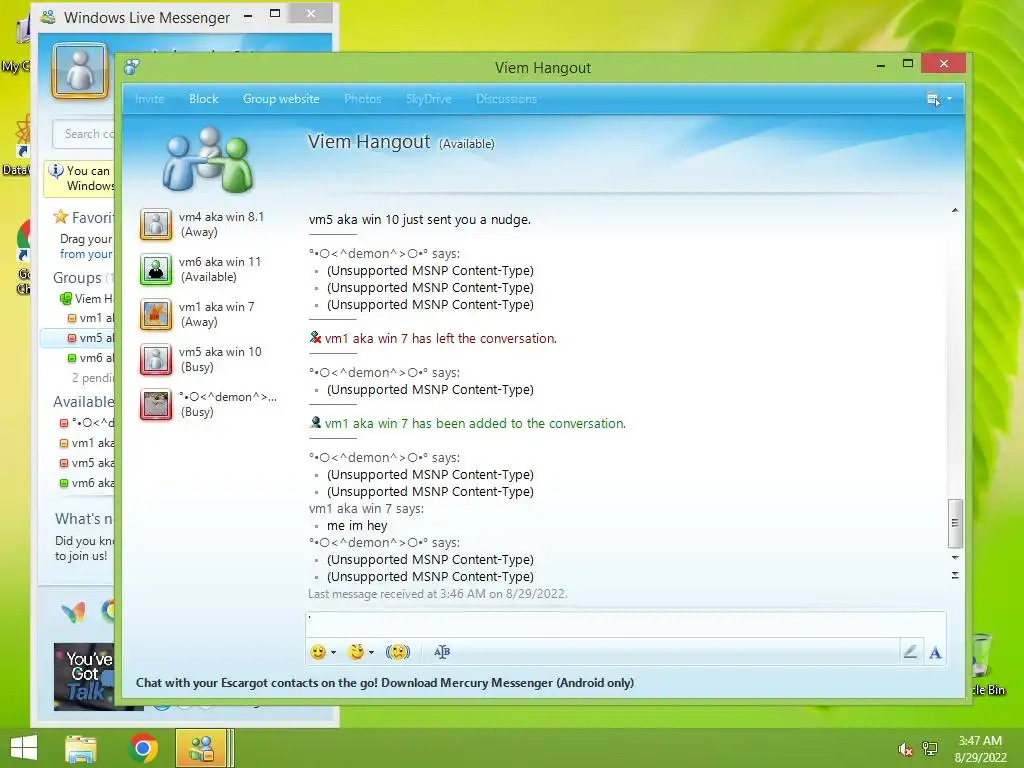Click the muted volume tray icon
This screenshot has width=1024, height=768.
click(905, 749)
